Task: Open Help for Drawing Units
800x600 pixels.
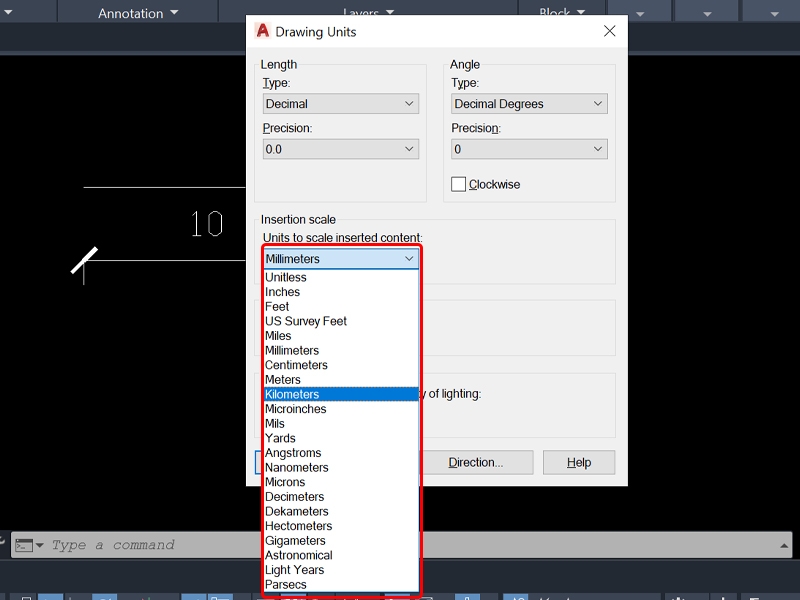Action: click(579, 462)
